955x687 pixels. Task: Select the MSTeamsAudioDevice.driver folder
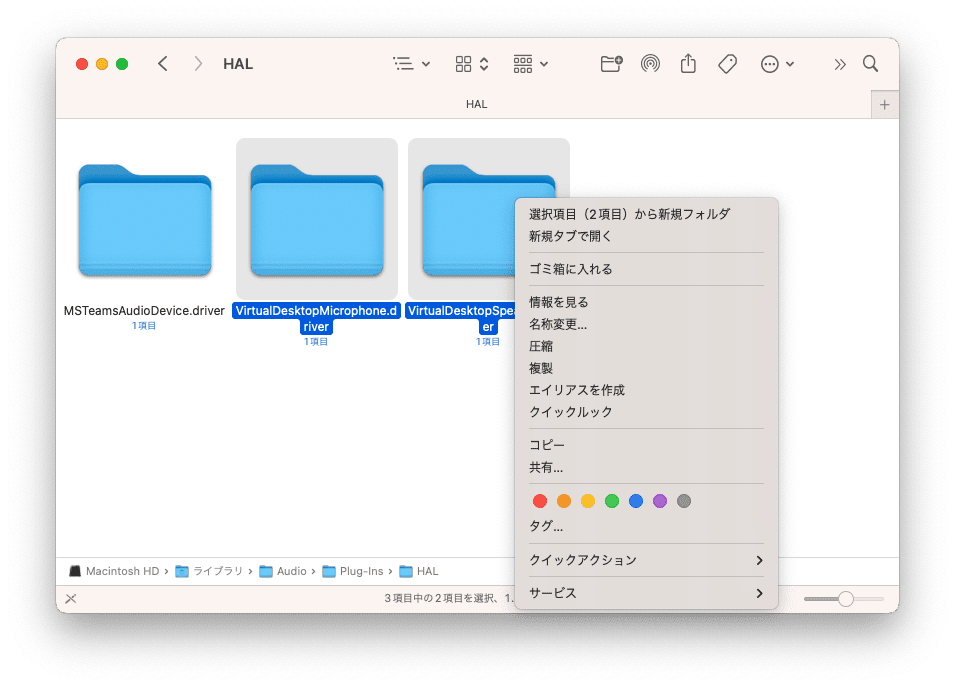[144, 222]
